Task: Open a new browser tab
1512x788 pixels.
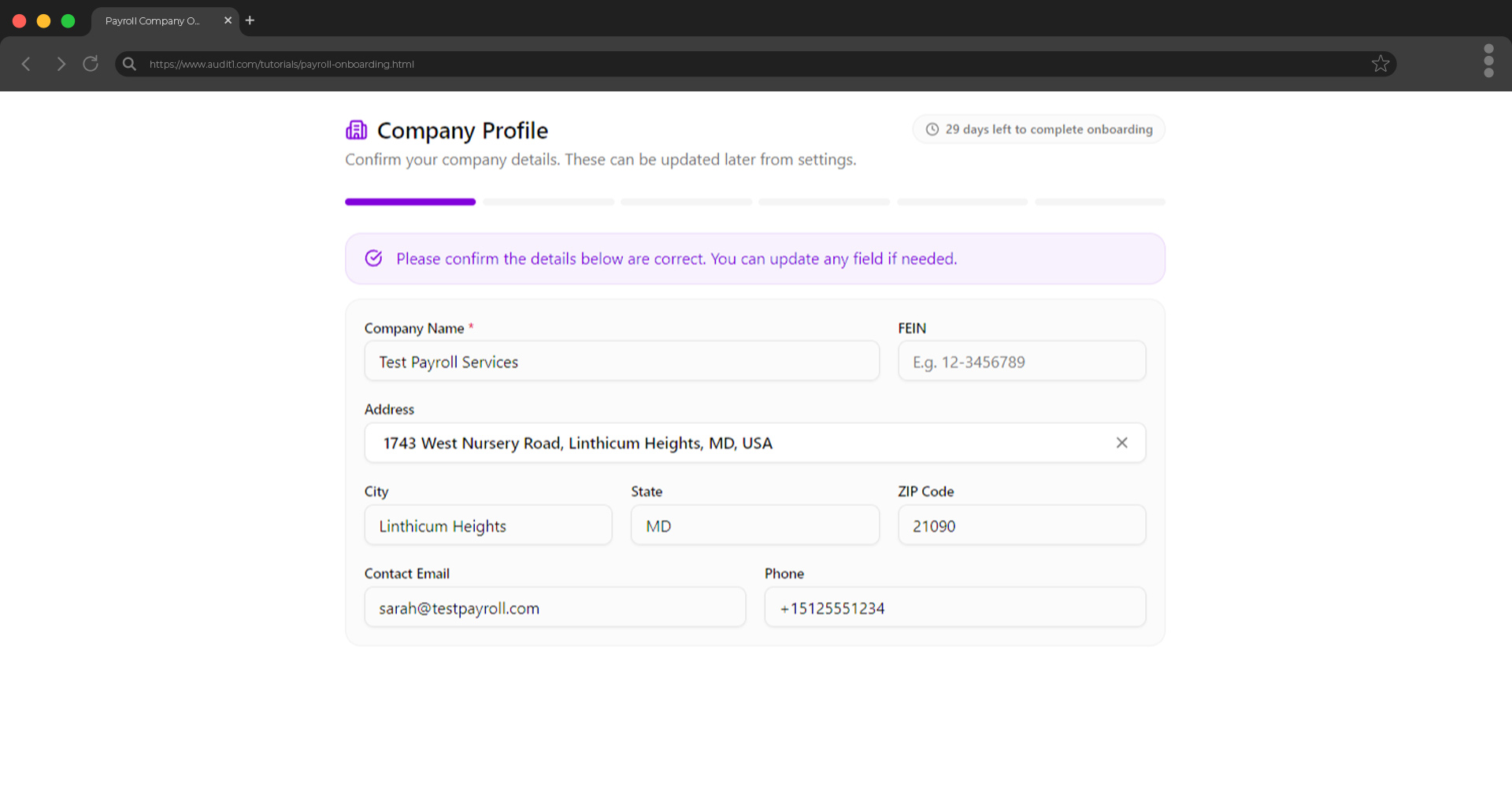Action: pos(250,20)
